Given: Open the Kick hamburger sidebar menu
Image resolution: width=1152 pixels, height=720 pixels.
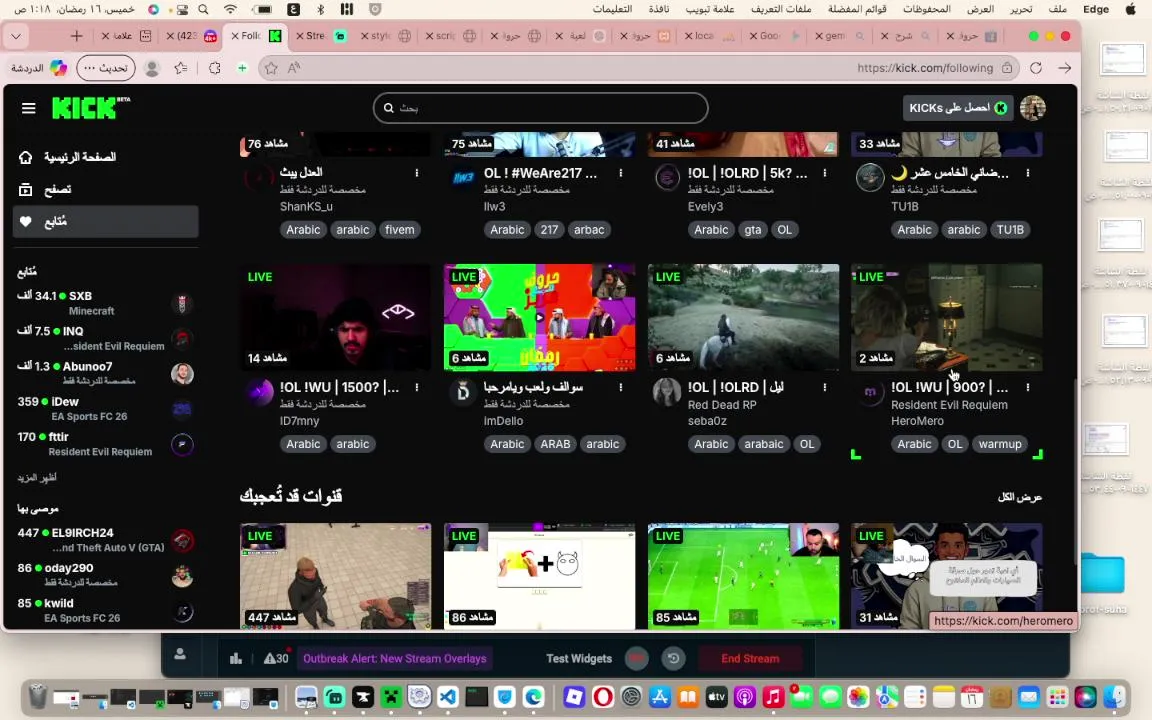Looking at the screenshot, I should pyautogui.click(x=29, y=108).
